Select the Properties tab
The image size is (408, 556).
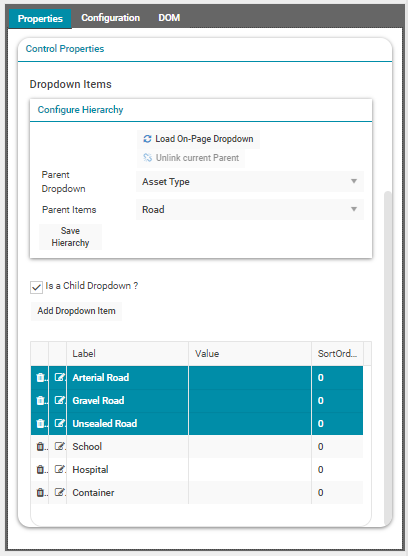tap(40, 18)
